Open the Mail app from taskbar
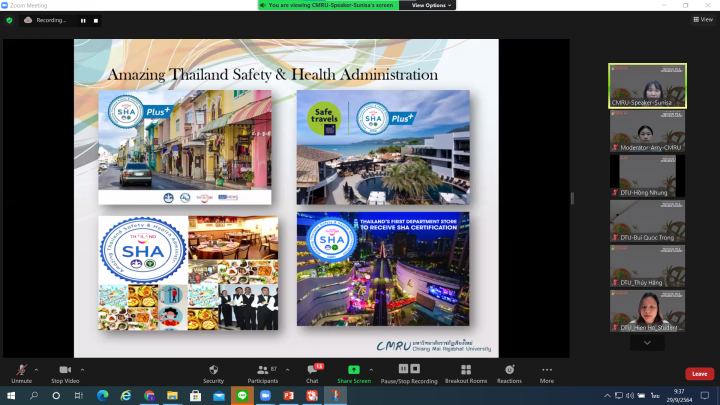The height and width of the screenshot is (405, 720). pyautogui.click(x=219, y=395)
